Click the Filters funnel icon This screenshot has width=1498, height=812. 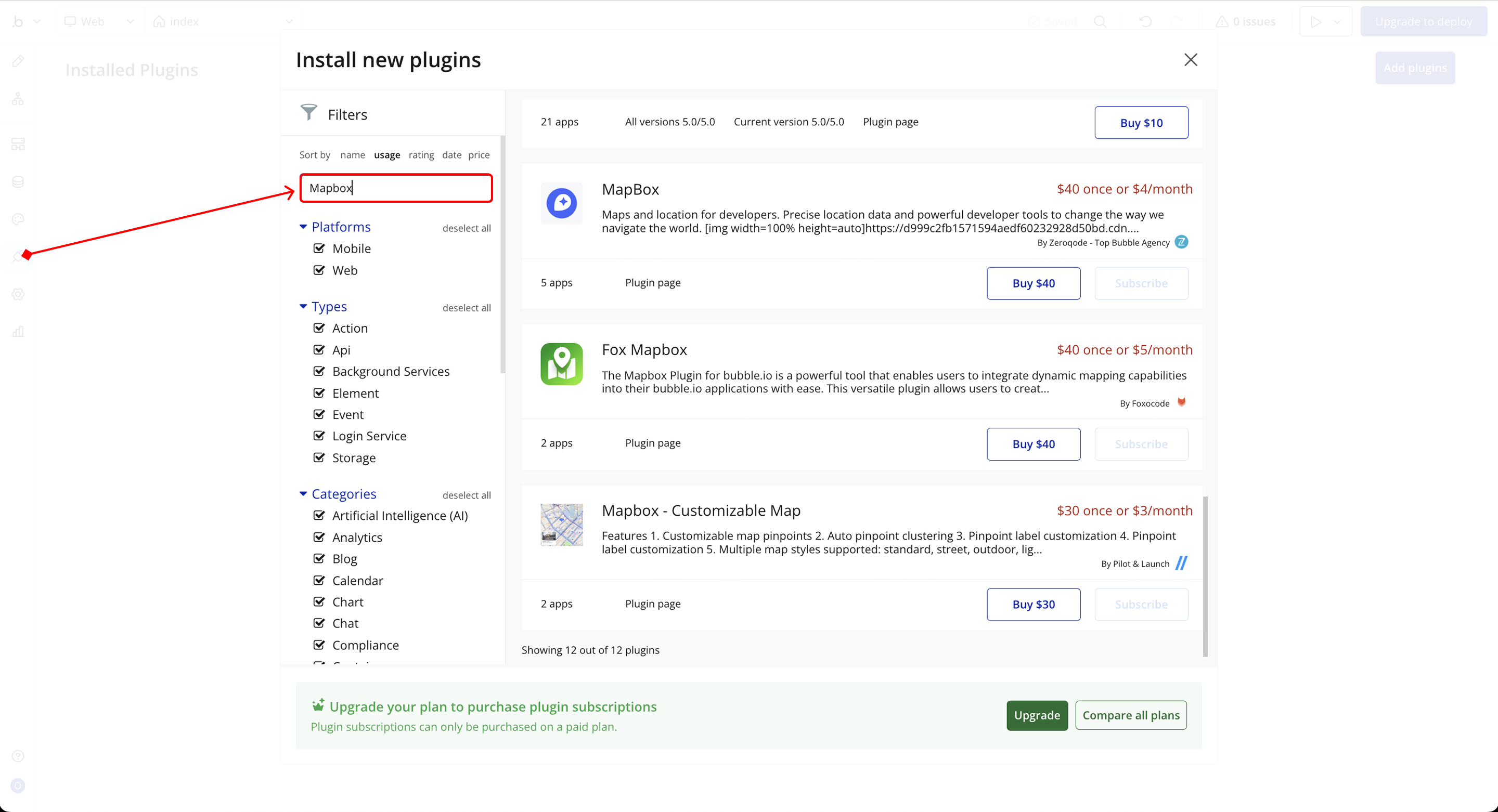[309, 113]
